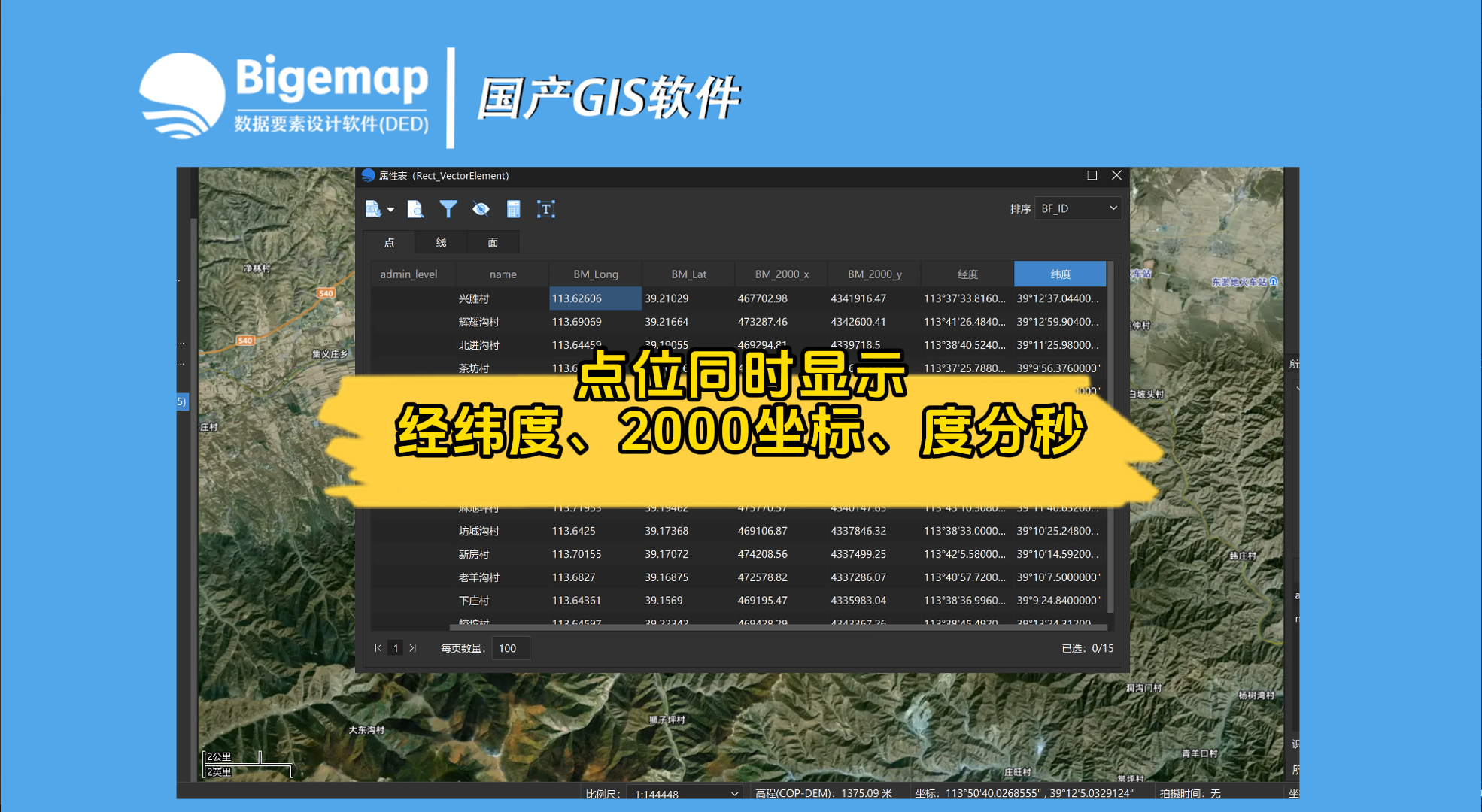Click the 每页数量 input field
1482x812 pixels.
pyautogui.click(x=510, y=648)
